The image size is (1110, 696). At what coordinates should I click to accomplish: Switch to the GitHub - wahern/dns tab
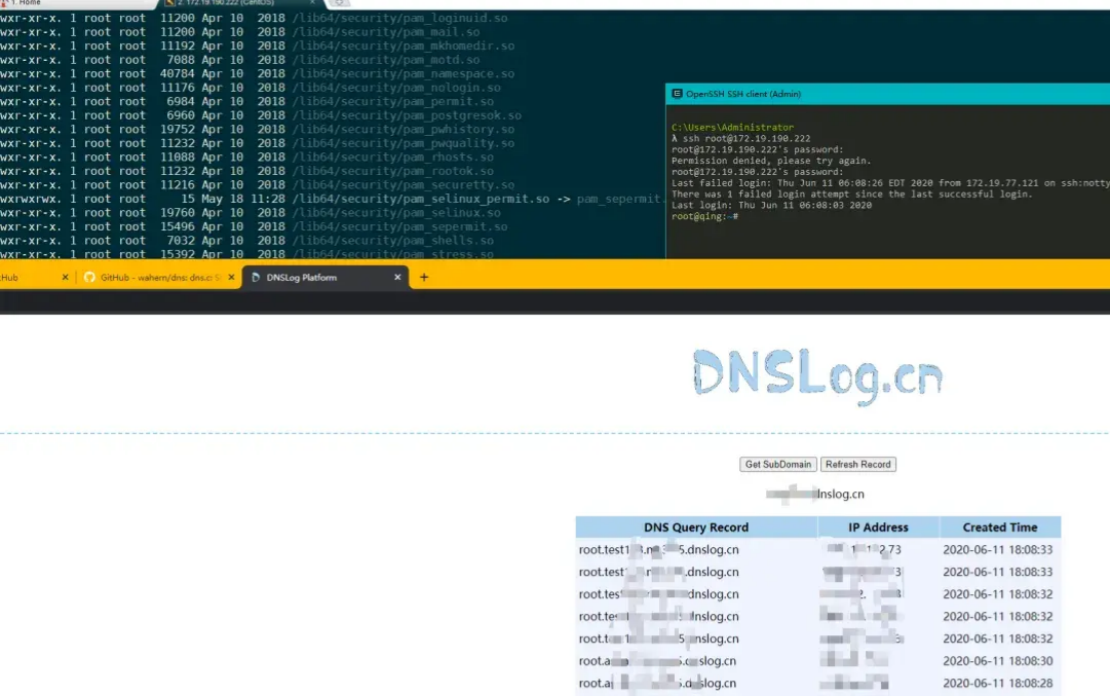click(159, 278)
